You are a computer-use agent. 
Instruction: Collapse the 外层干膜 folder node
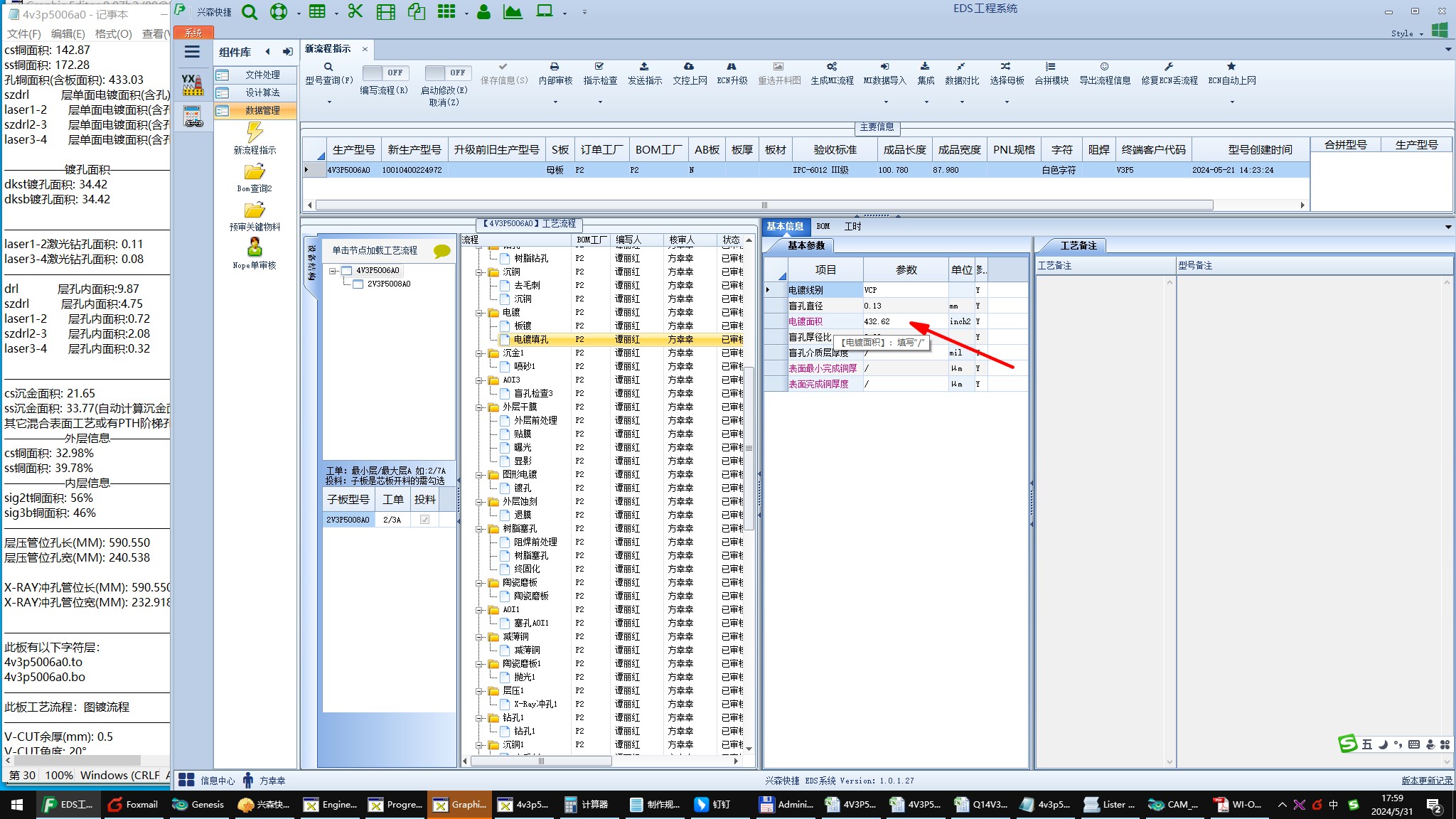point(480,407)
